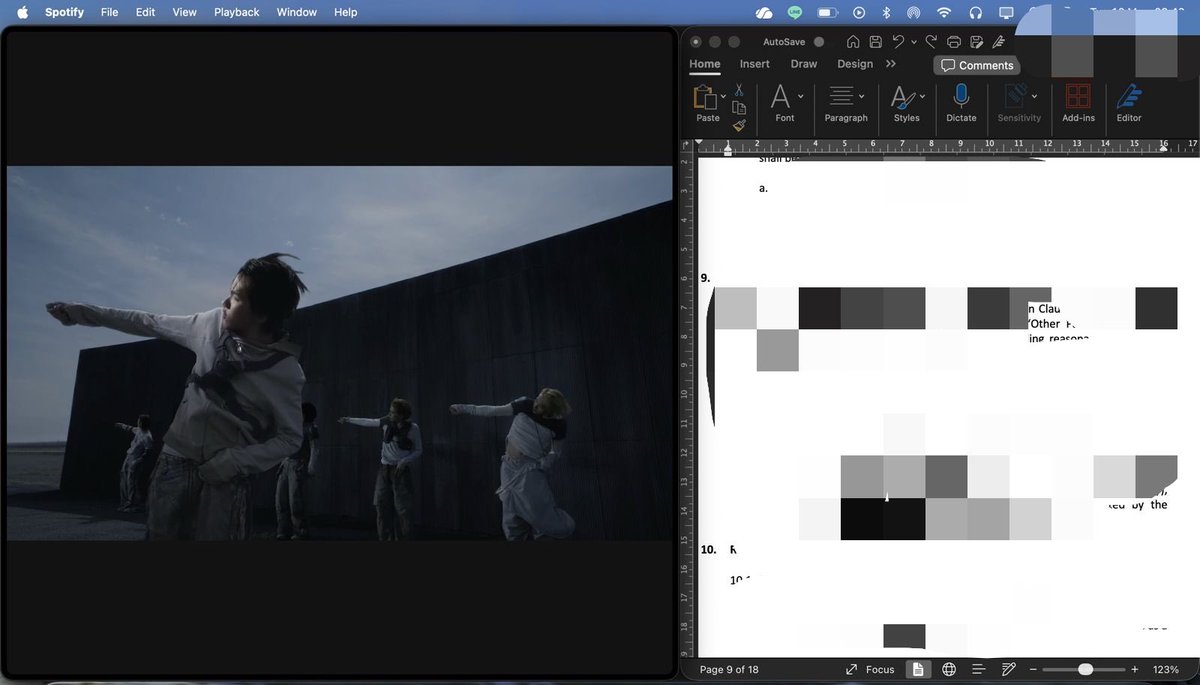Open the Paragraph group menu
This screenshot has height=685, width=1200.
(846, 104)
